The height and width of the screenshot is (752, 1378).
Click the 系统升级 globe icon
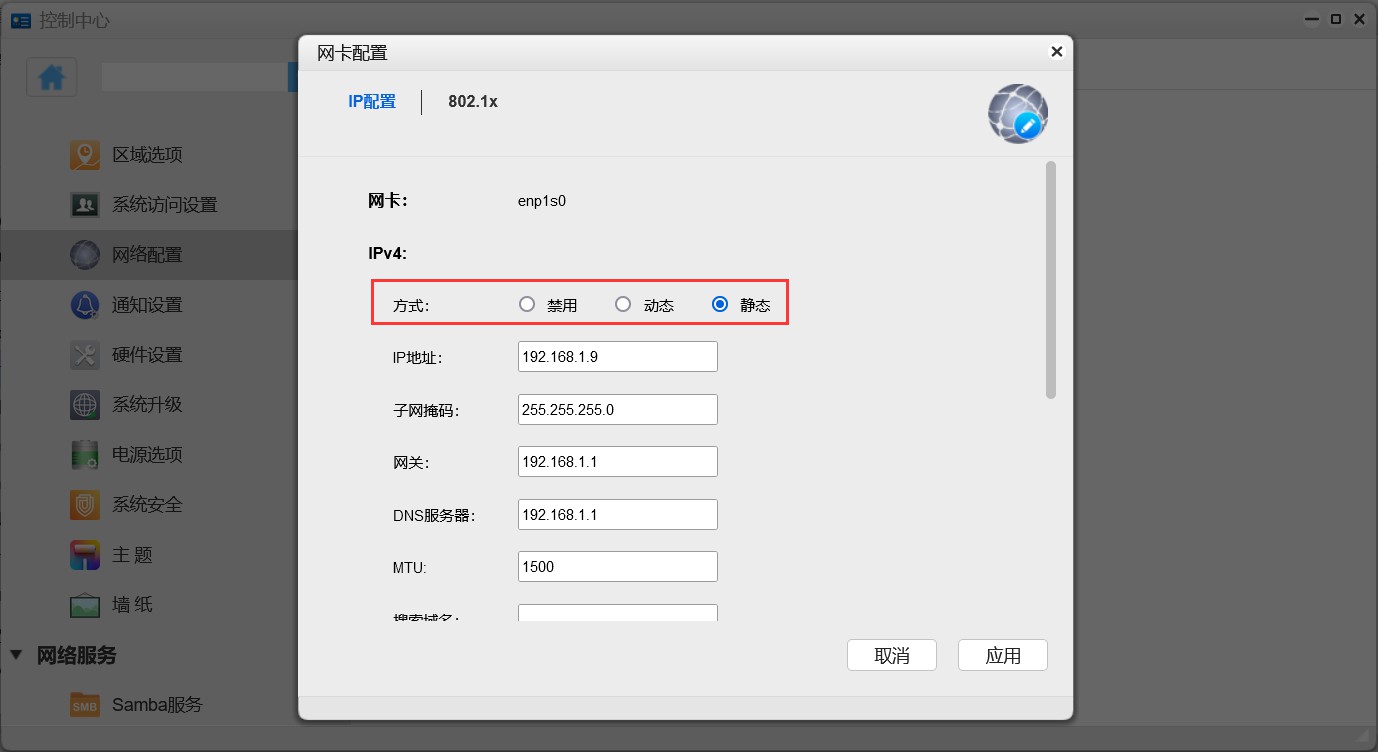[x=85, y=405]
